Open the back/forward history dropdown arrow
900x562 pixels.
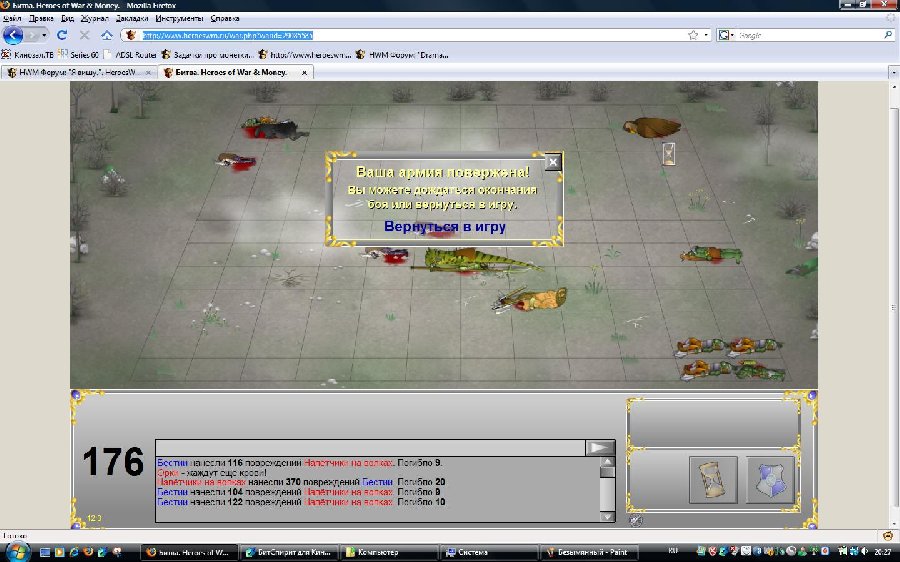tap(44, 36)
